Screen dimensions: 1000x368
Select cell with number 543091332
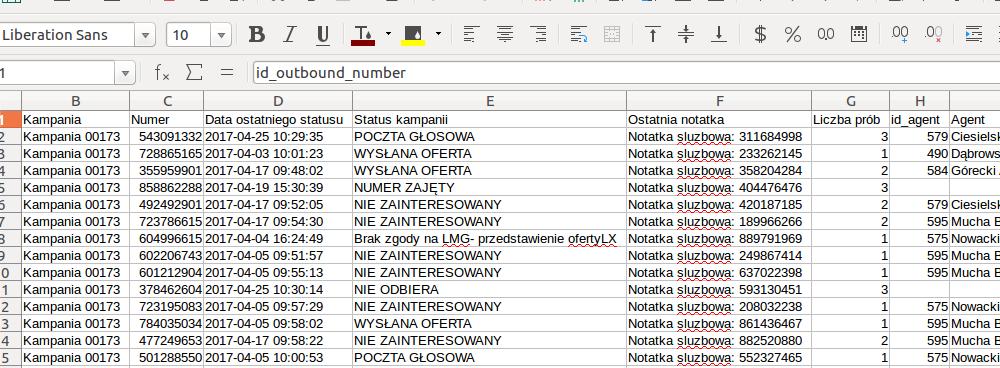pyautogui.click(x=167, y=136)
